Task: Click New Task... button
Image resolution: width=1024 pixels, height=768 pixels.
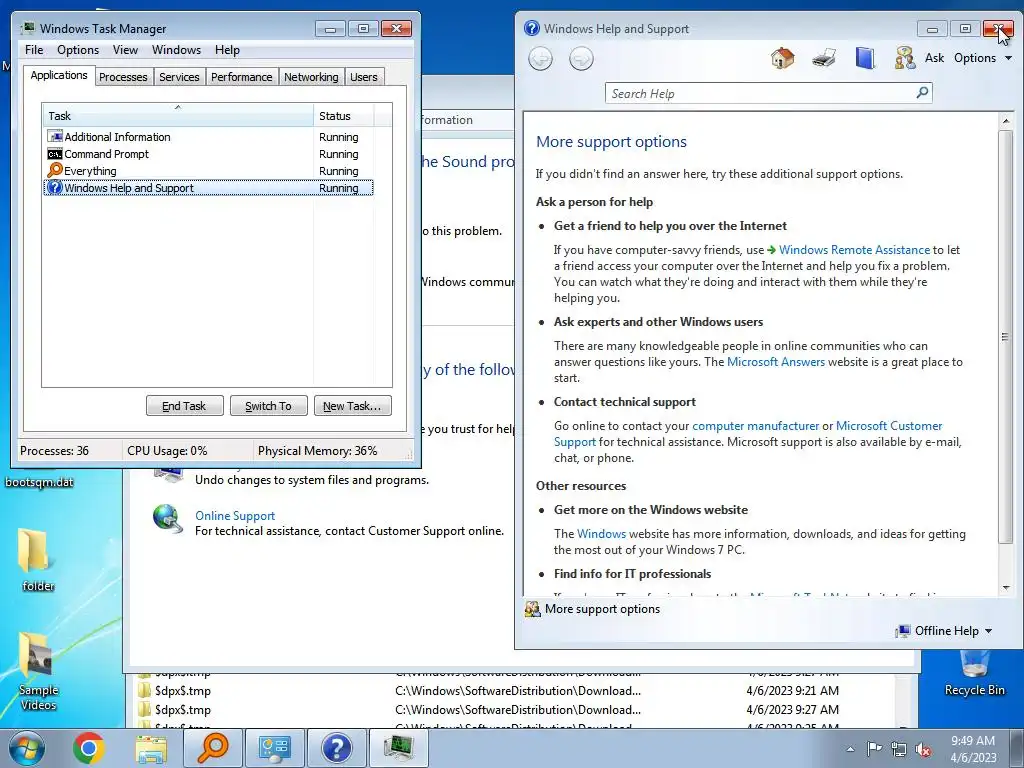Action: [x=353, y=406]
